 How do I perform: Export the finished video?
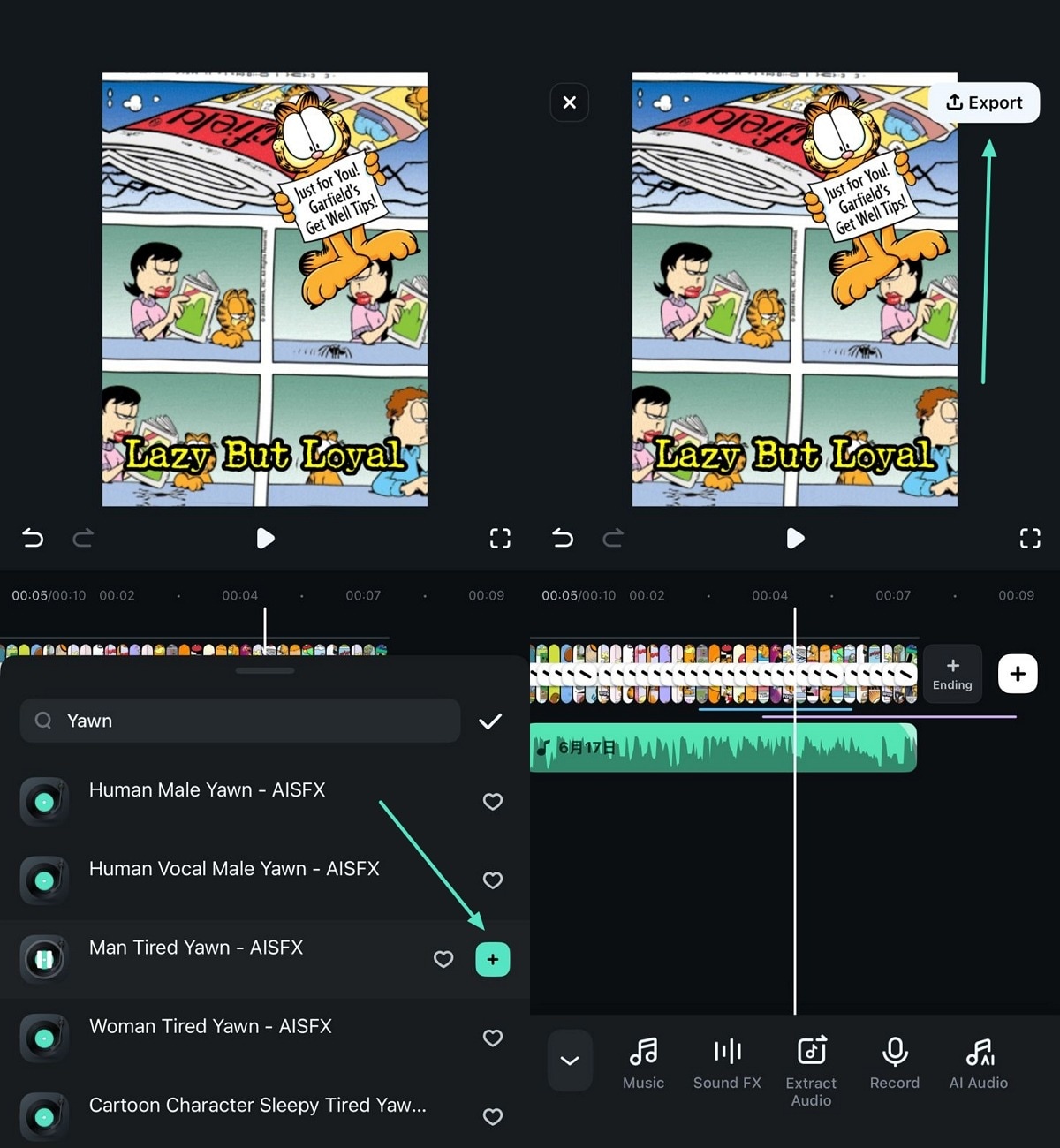pos(984,102)
